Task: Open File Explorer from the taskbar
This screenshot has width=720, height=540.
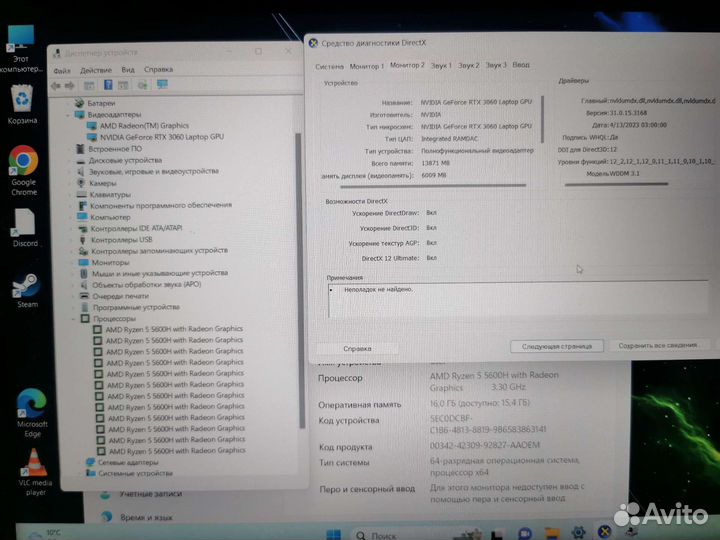Action: coord(552,533)
